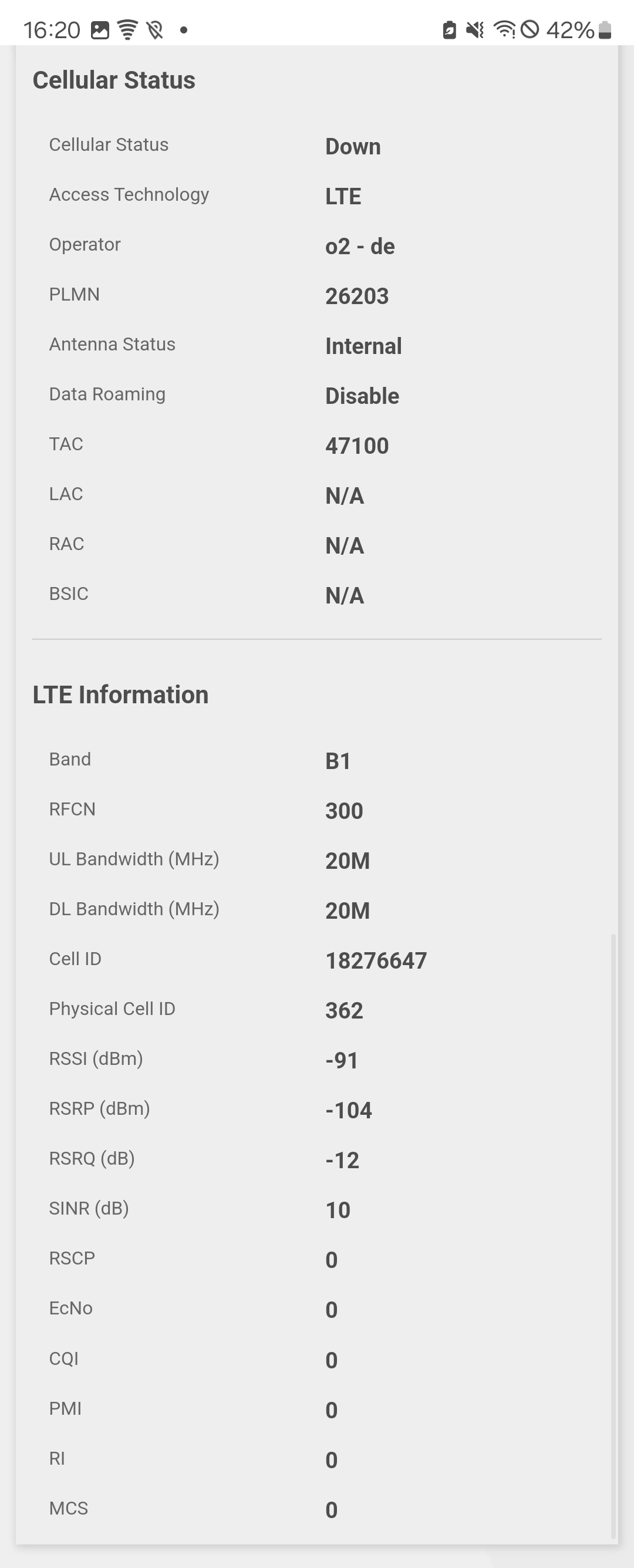Select the Cellular Status section heading

(114, 80)
